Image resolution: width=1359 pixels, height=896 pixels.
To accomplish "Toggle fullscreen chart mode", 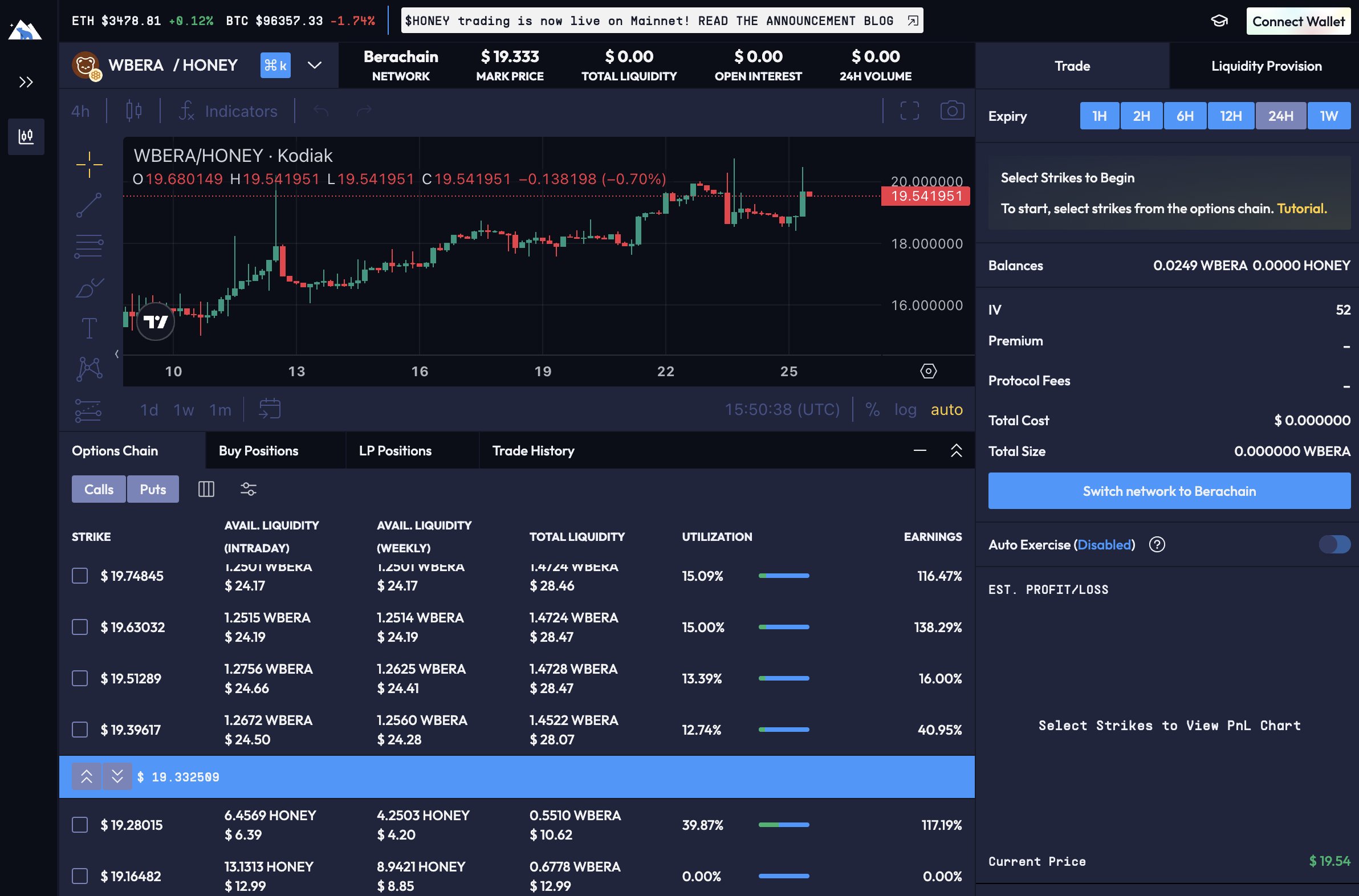I will tap(909, 110).
